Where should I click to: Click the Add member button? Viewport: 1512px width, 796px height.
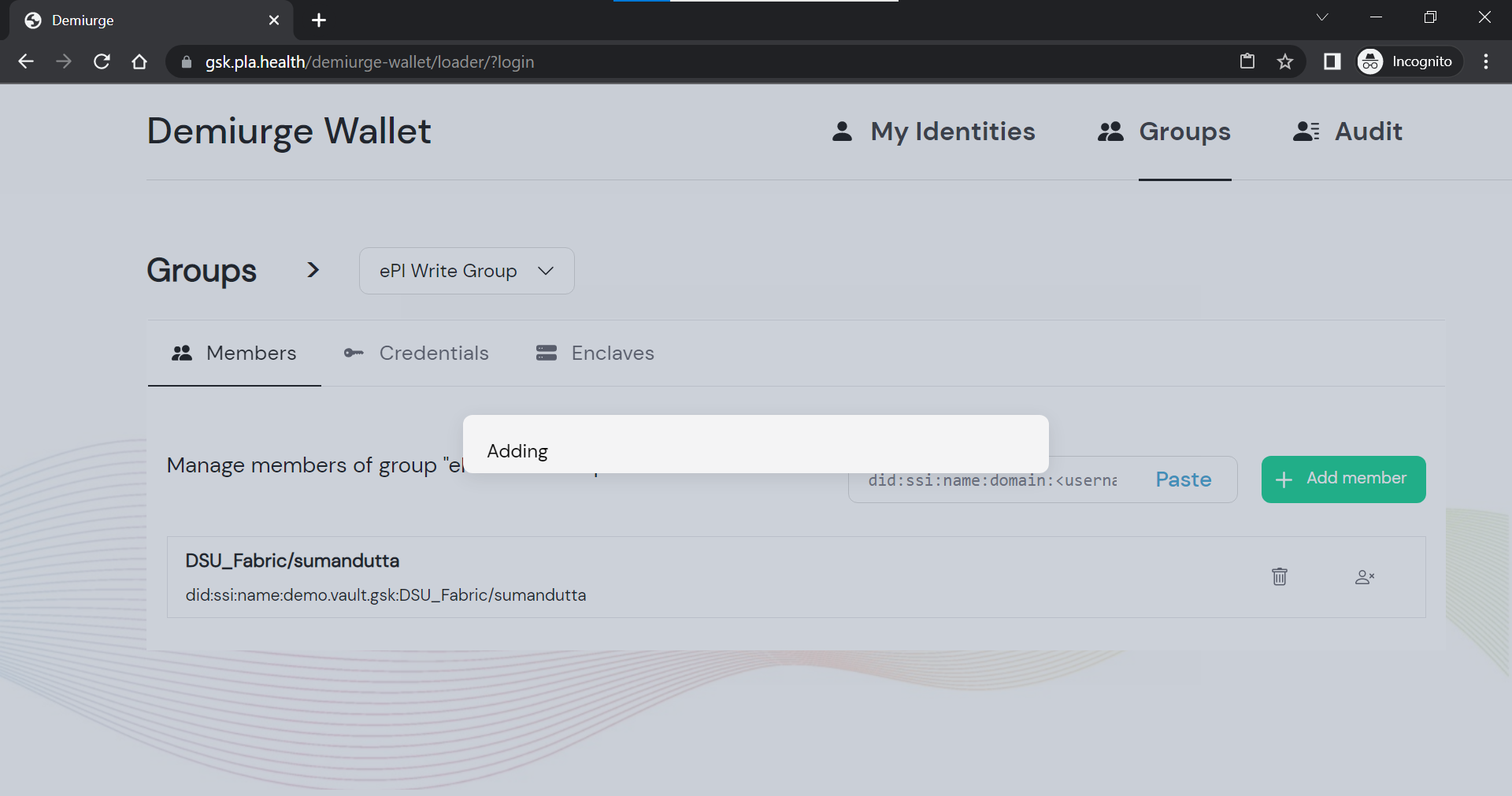pyautogui.click(x=1343, y=479)
